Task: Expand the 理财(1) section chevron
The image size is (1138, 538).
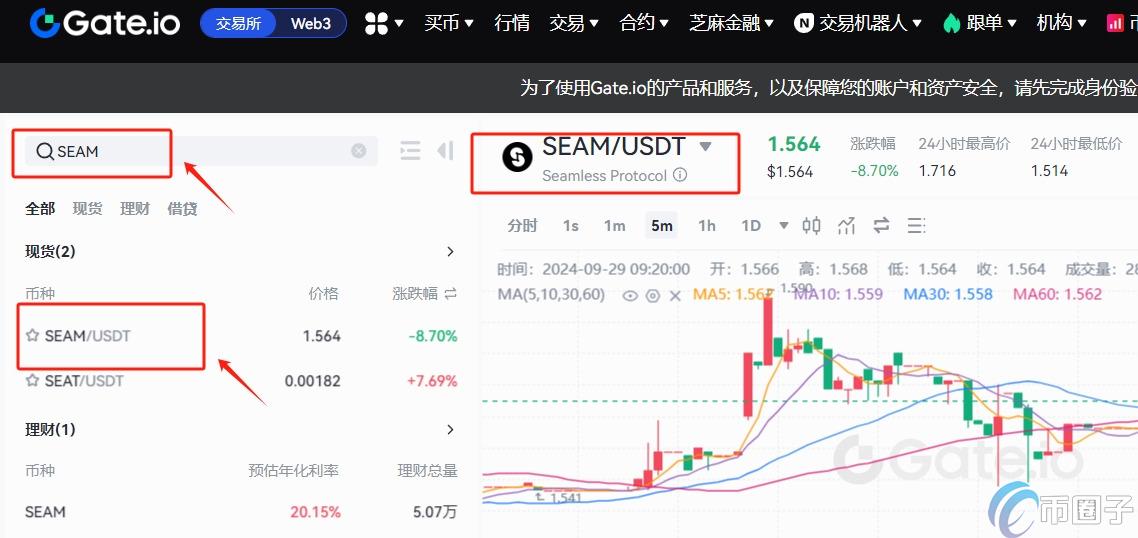Action: pos(450,429)
